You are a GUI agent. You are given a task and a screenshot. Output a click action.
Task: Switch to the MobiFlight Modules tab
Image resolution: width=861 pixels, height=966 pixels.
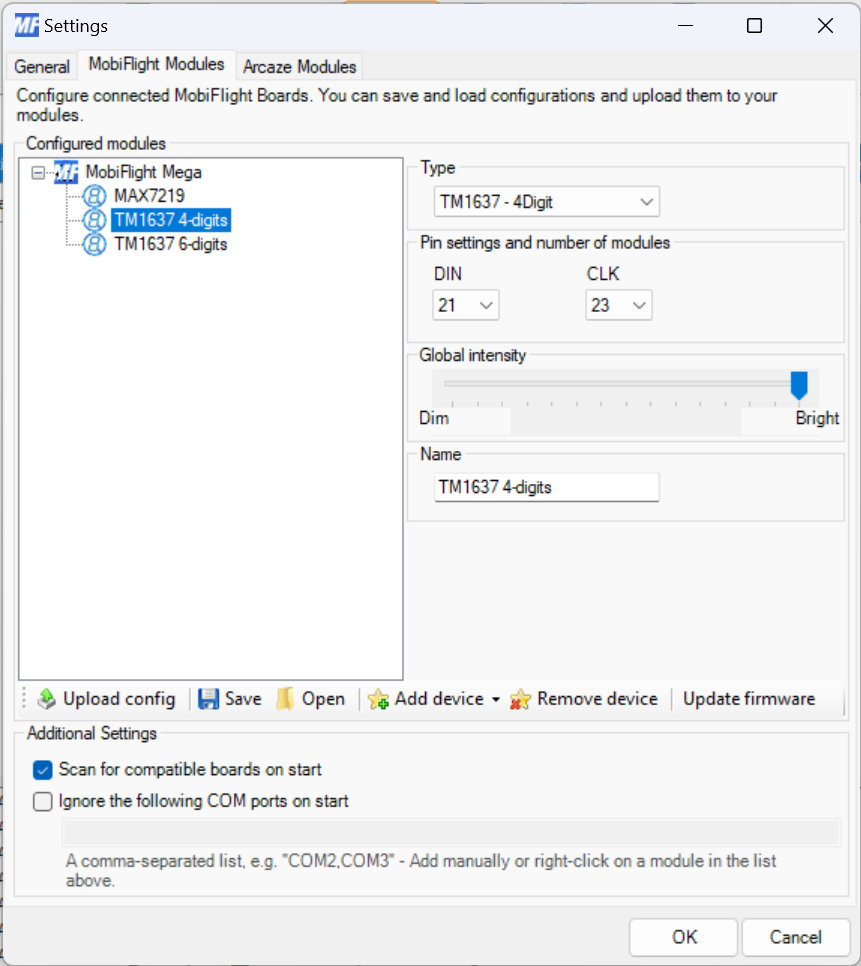(x=156, y=64)
